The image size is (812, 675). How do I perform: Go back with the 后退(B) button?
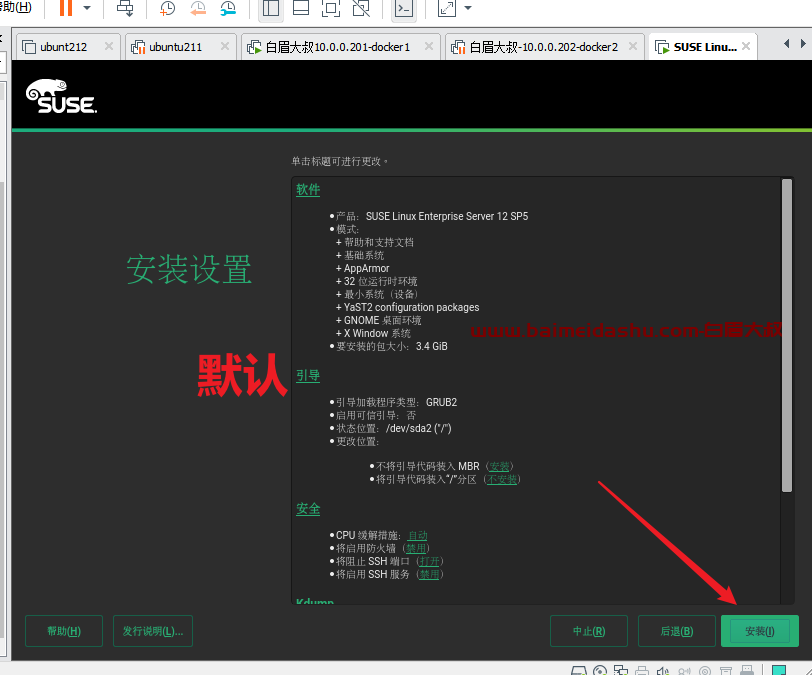(677, 631)
